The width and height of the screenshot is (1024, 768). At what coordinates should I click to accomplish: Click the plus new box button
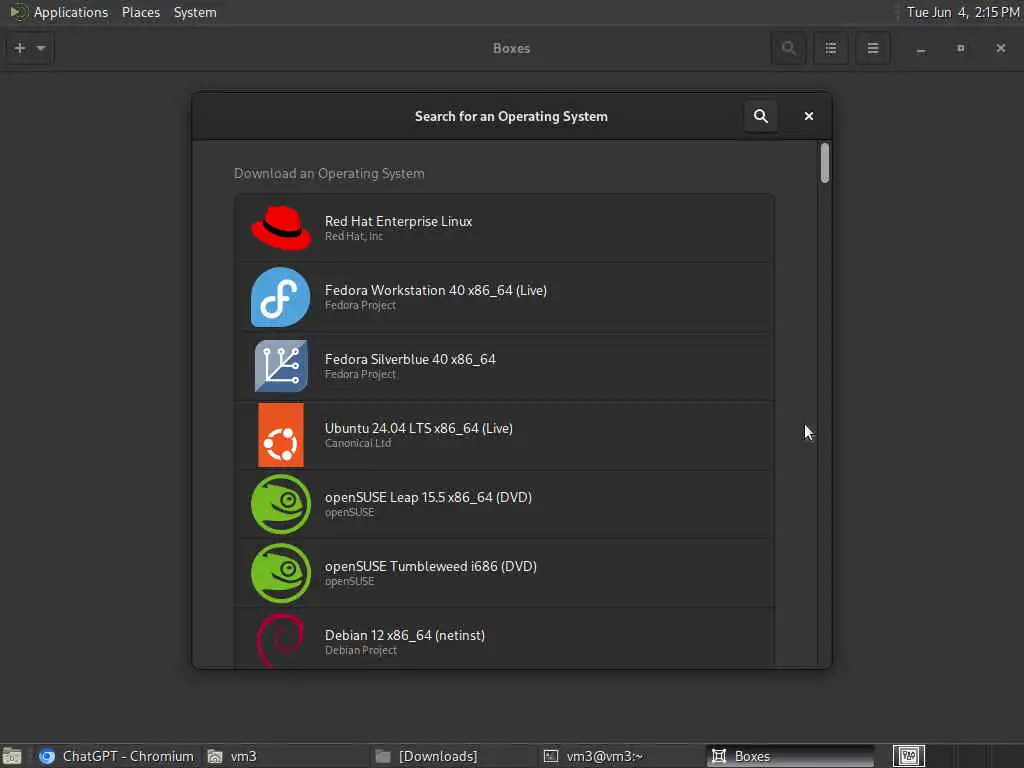point(20,48)
